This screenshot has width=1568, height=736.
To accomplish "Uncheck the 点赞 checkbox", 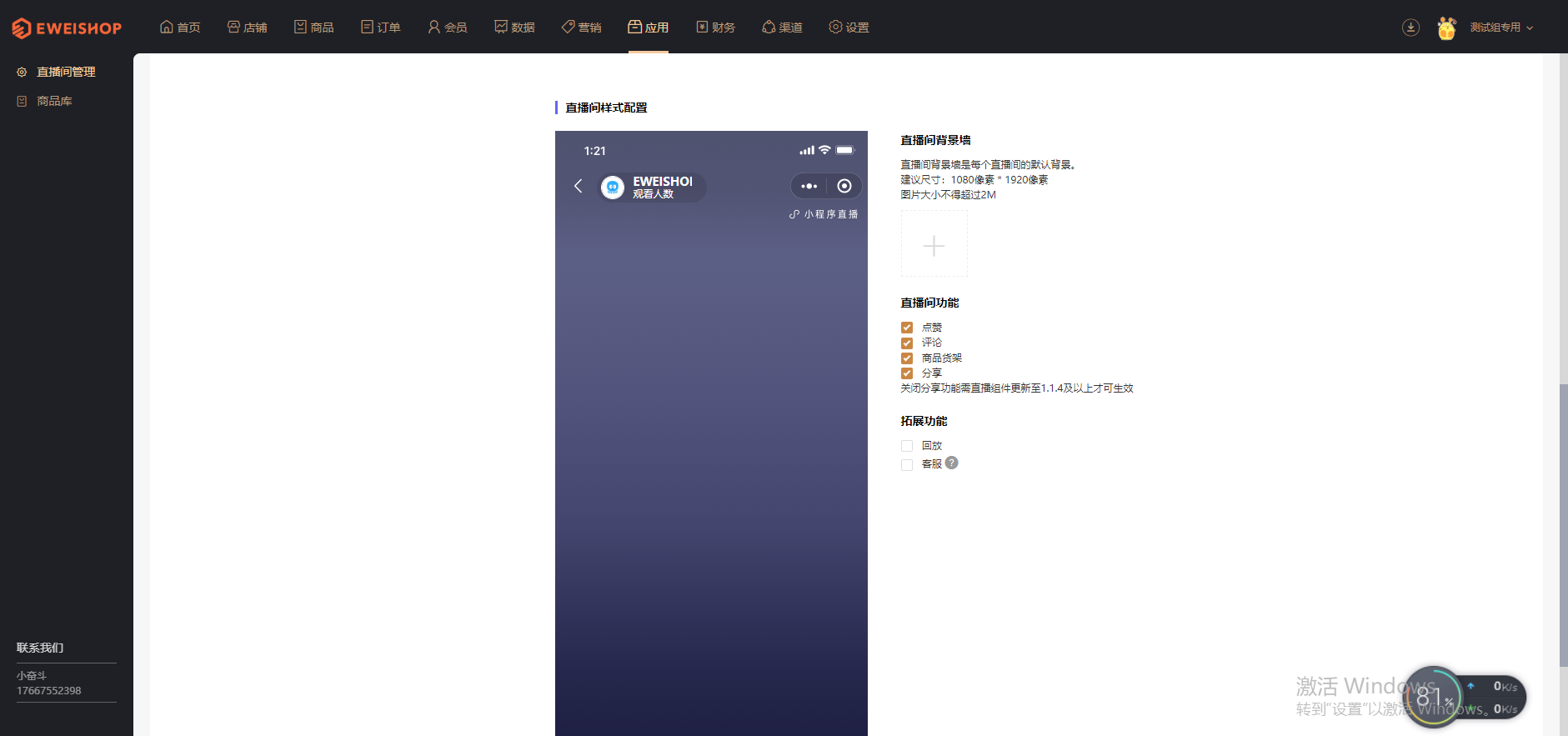I will (907, 328).
